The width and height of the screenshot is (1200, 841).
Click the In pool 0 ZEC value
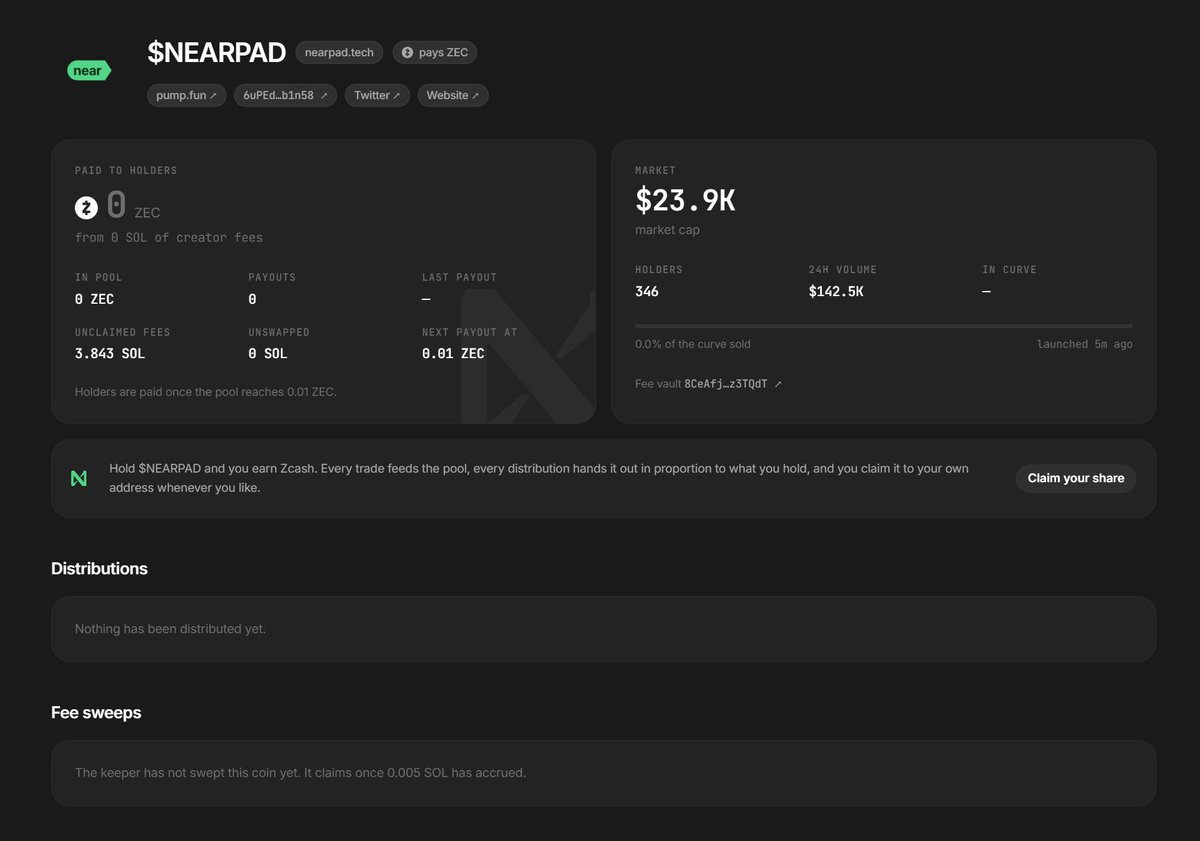[x=94, y=299]
